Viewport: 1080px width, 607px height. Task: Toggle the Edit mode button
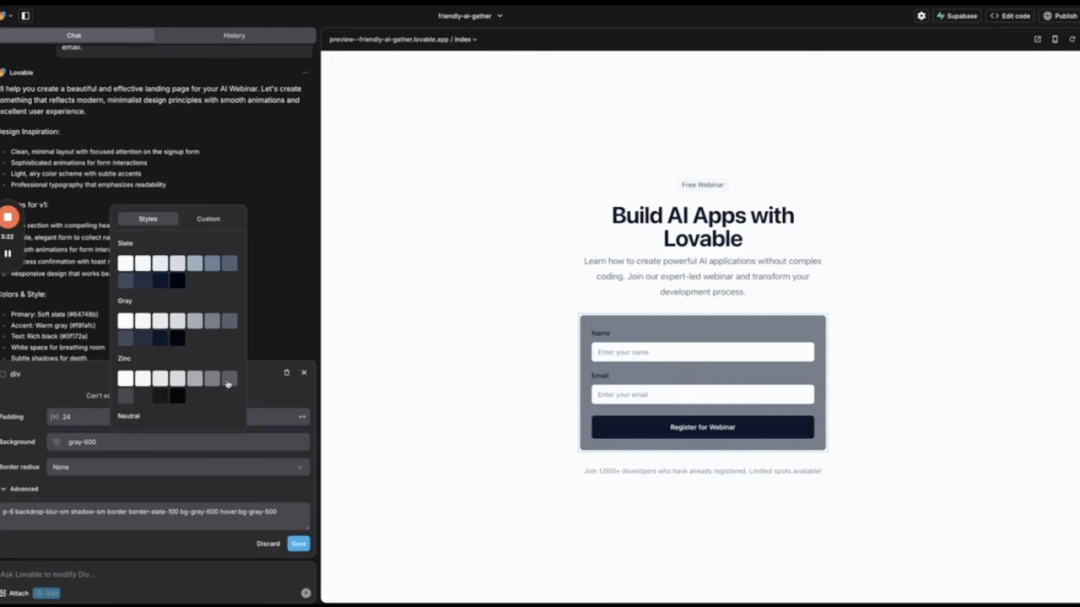click(47, 593)
